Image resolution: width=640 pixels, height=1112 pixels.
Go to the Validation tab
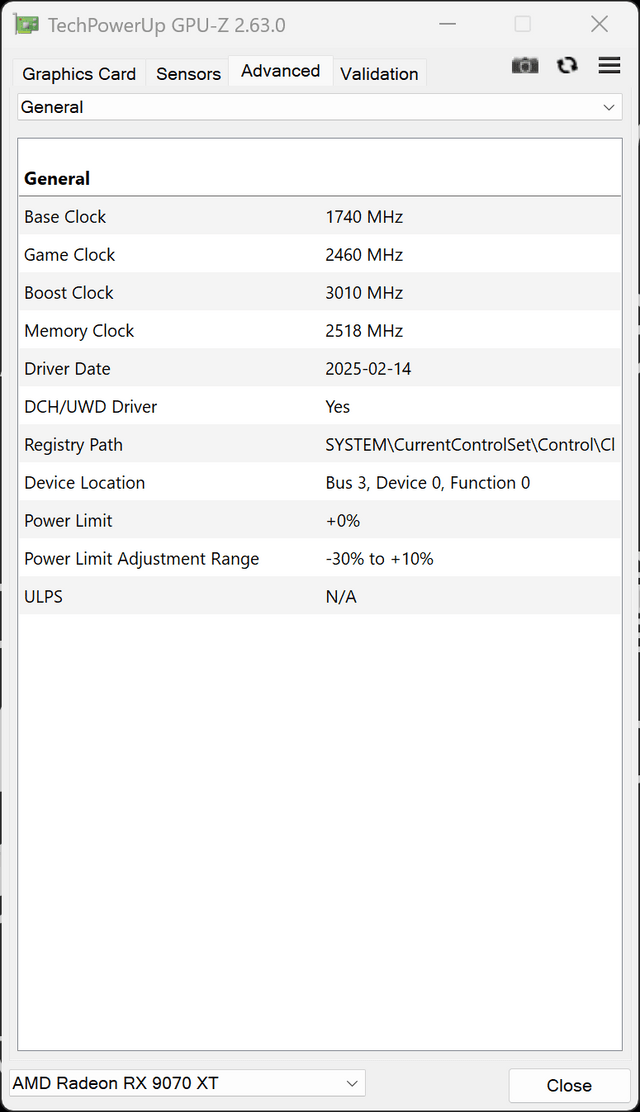pyautogui.click(x=379, y=74)
